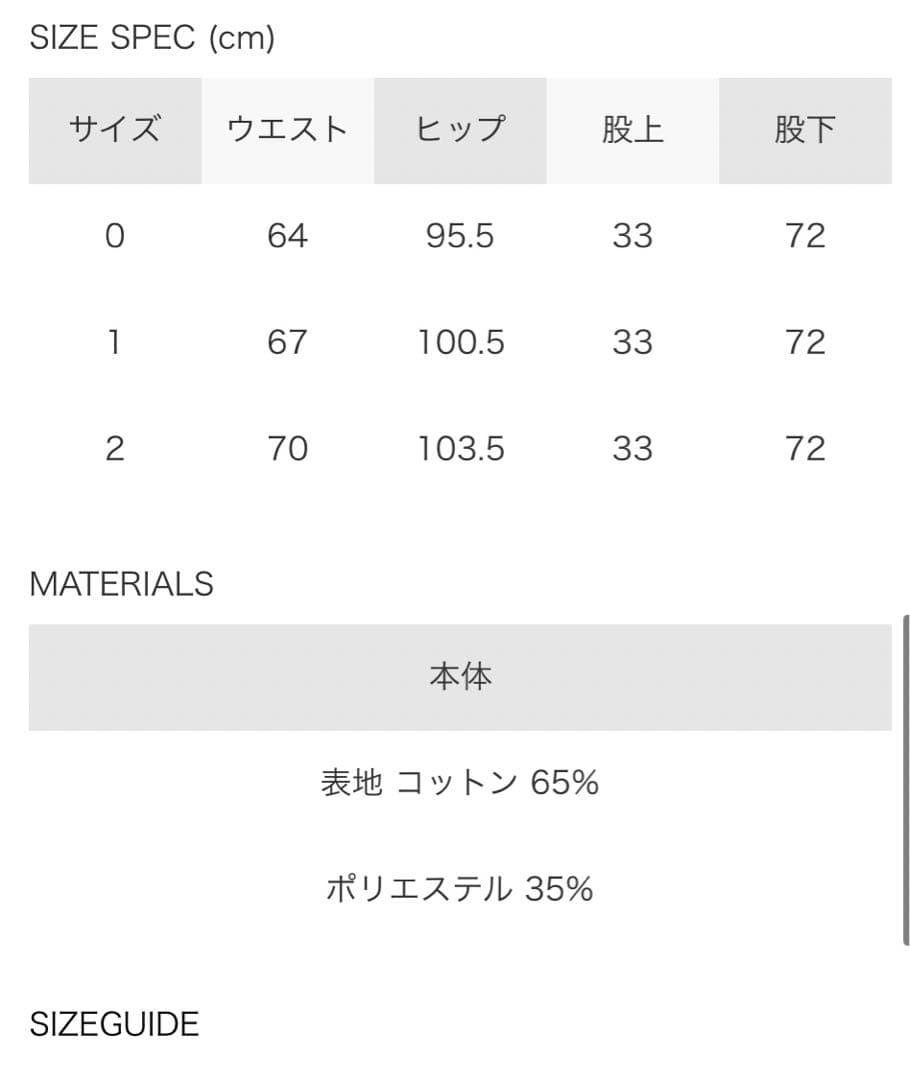Select the サイズ column header
Viewport: 910px width, 1080px height.
(x=115, y=130)
